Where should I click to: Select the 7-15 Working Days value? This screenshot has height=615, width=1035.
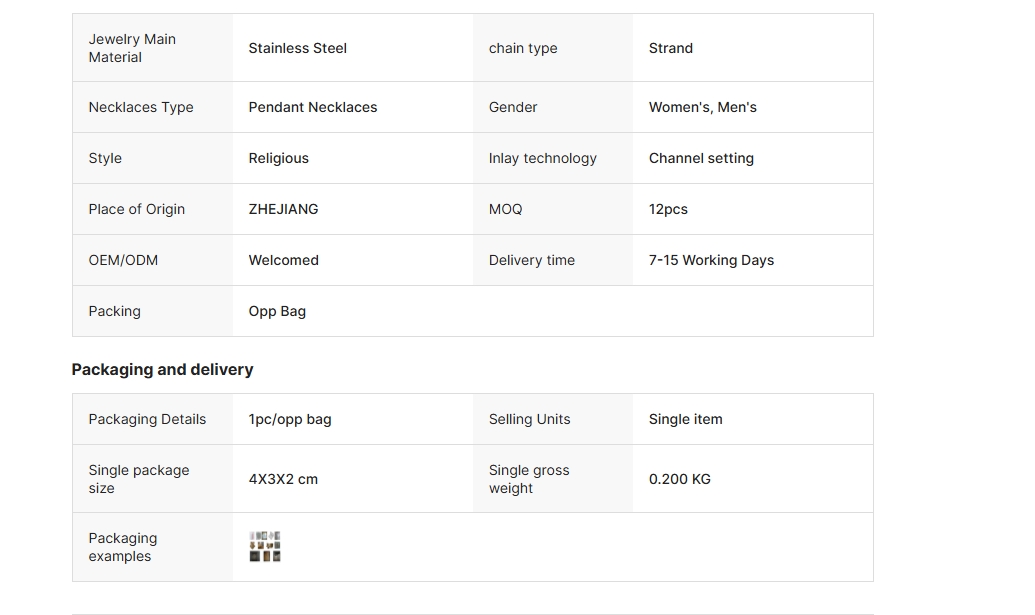tap(711, 260)
